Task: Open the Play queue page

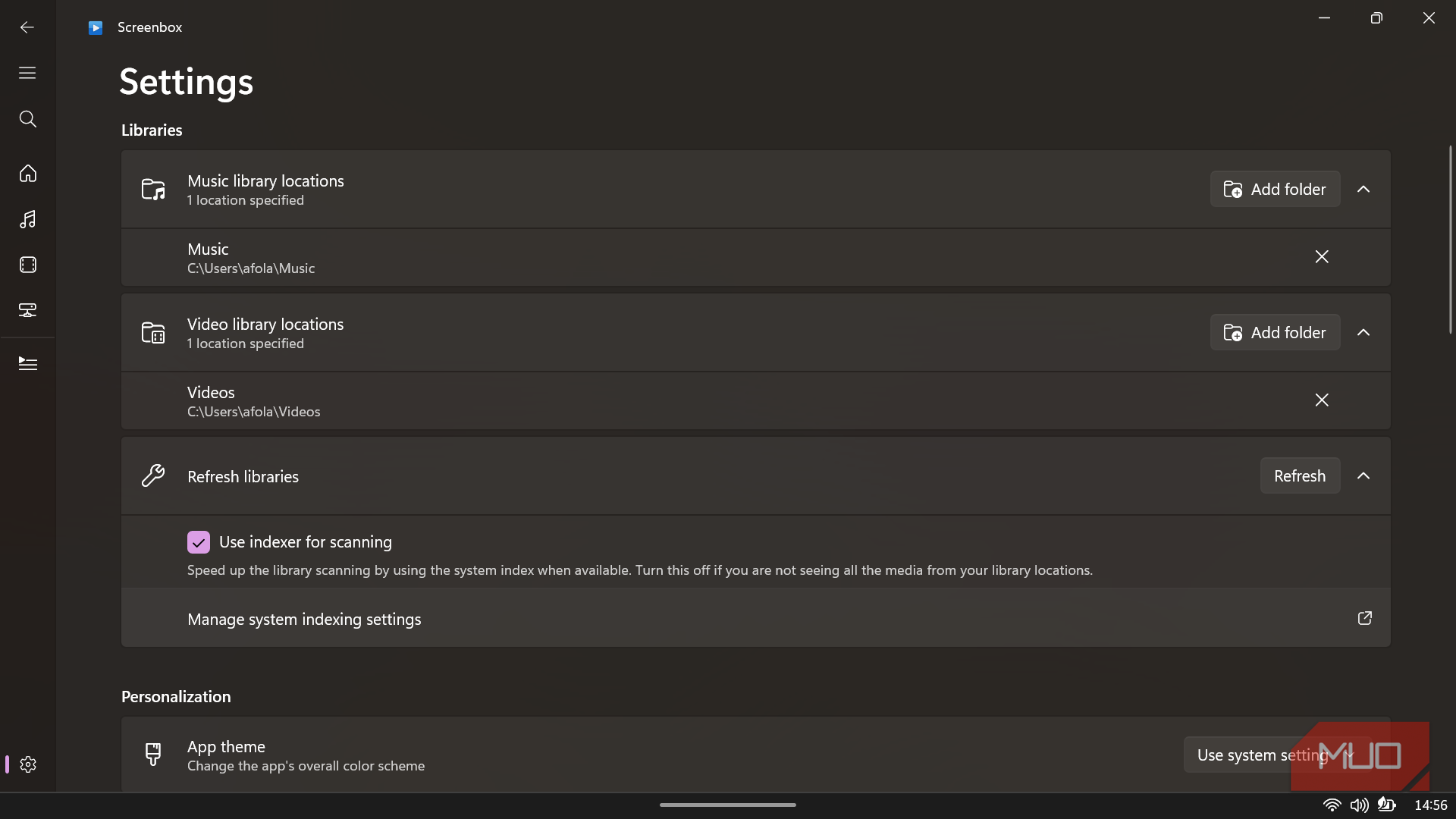Action: pyautogui.click(x=27, y=363)
